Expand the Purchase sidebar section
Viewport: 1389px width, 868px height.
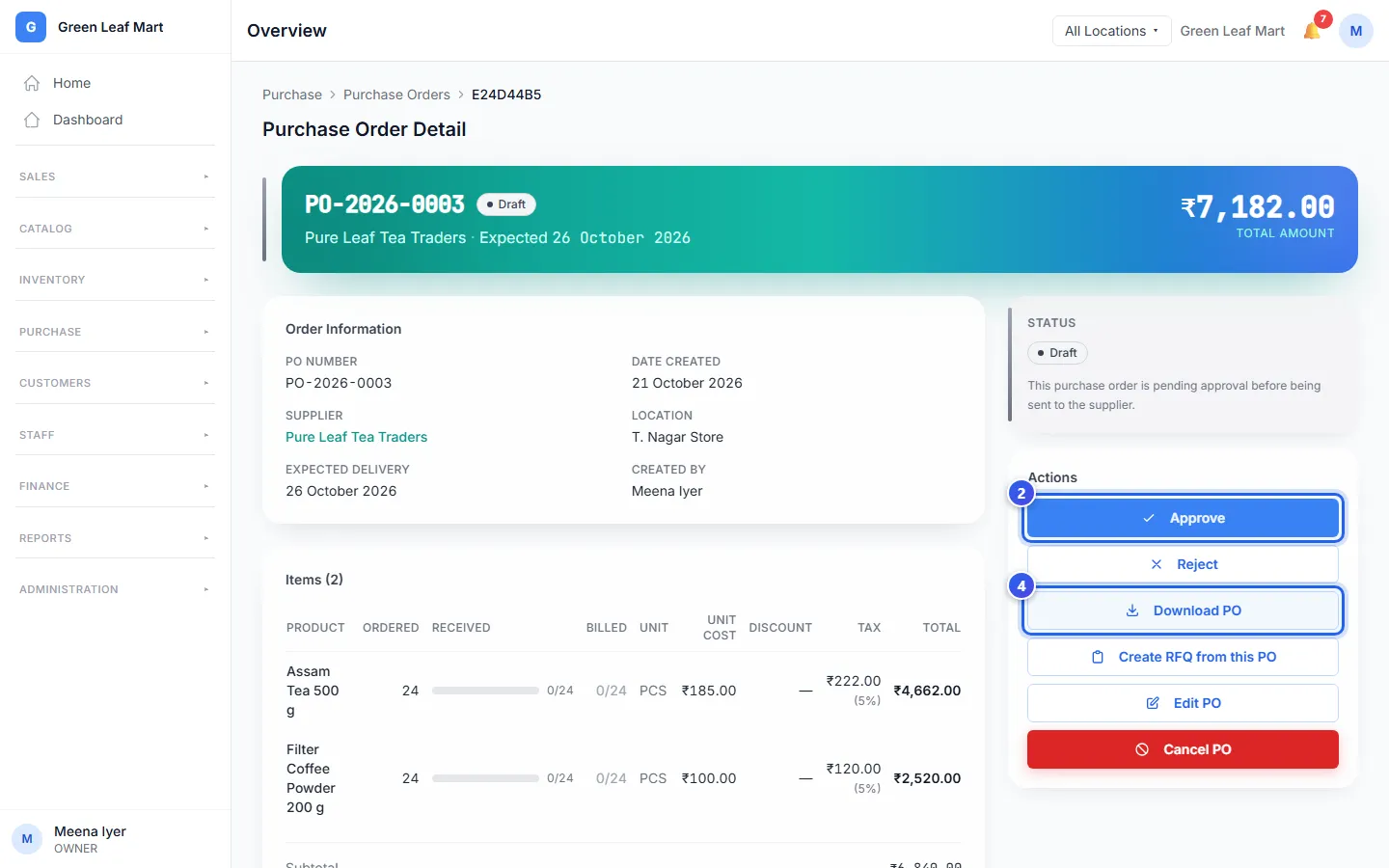coord(115,332)
